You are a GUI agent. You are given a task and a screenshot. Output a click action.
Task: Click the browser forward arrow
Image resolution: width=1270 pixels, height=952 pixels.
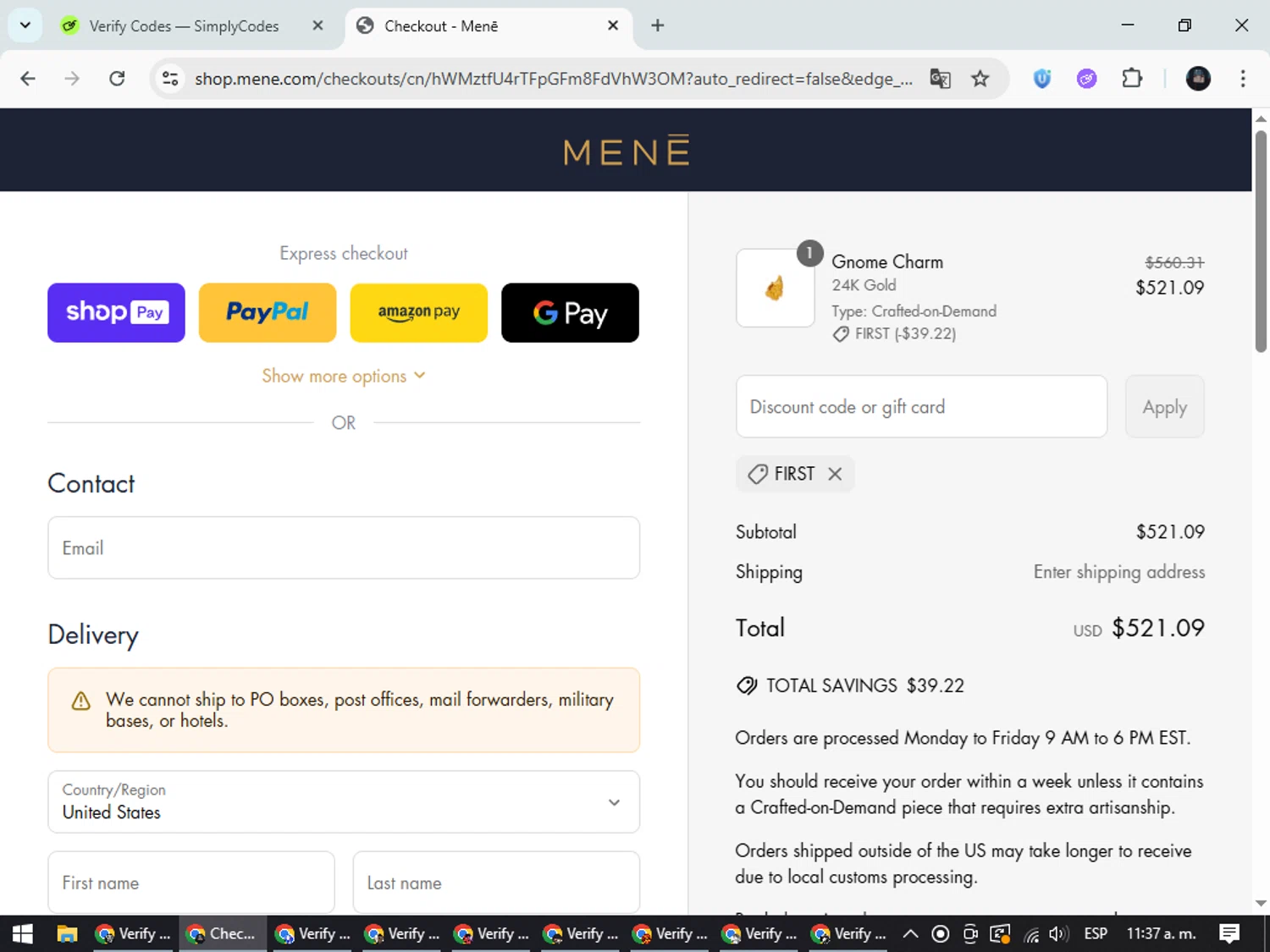click(72, 79)
